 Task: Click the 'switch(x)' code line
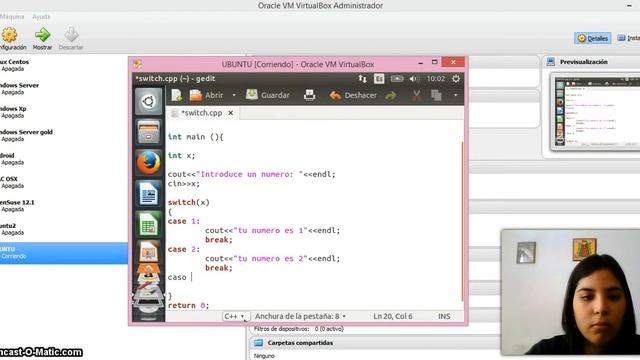point(189,202)
